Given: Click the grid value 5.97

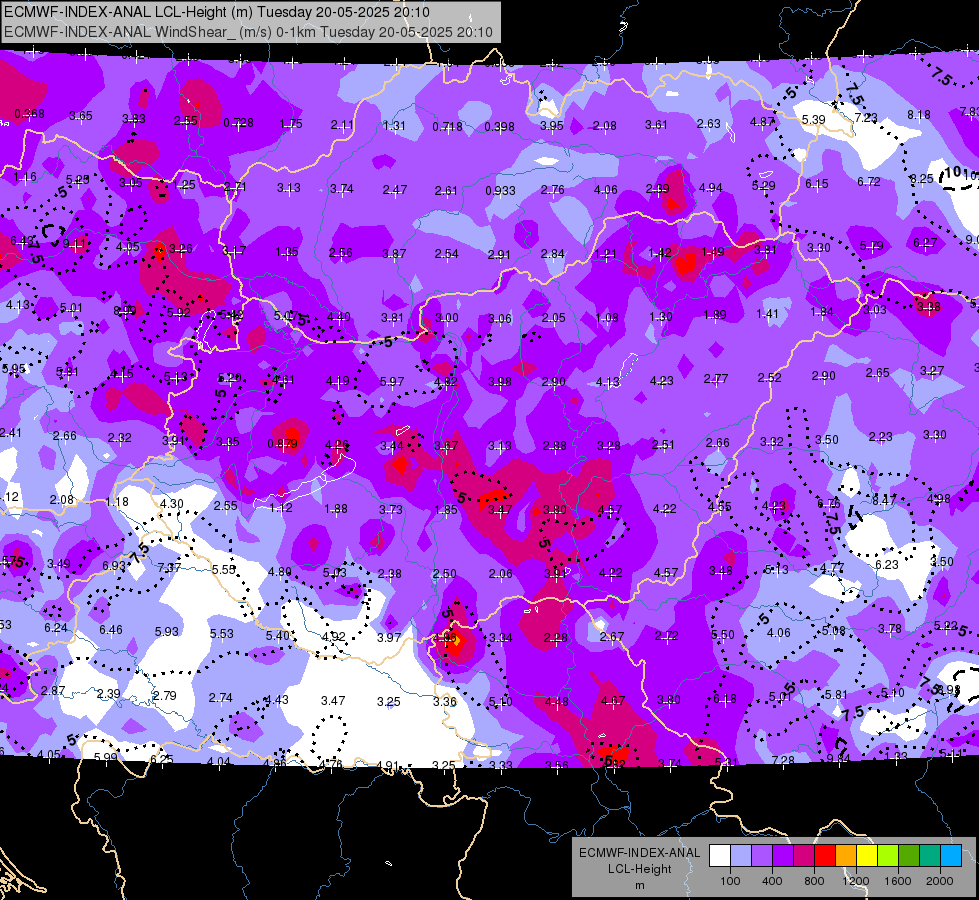Looking at the screenshot, I should coord(392,381).
